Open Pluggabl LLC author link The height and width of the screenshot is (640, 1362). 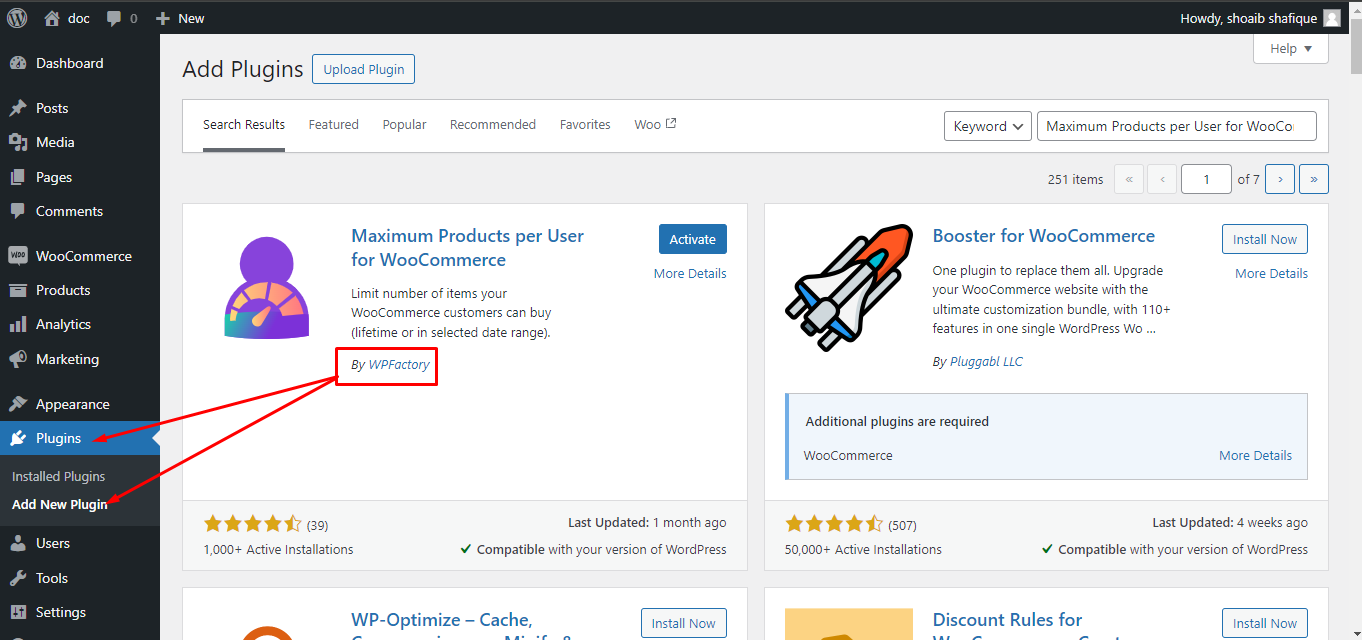[x=985, y=362]
